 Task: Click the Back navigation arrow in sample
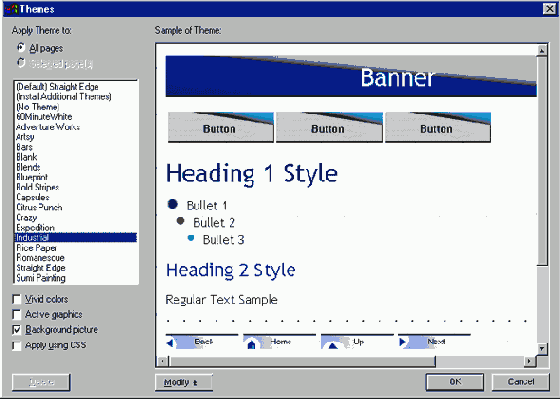170,343
